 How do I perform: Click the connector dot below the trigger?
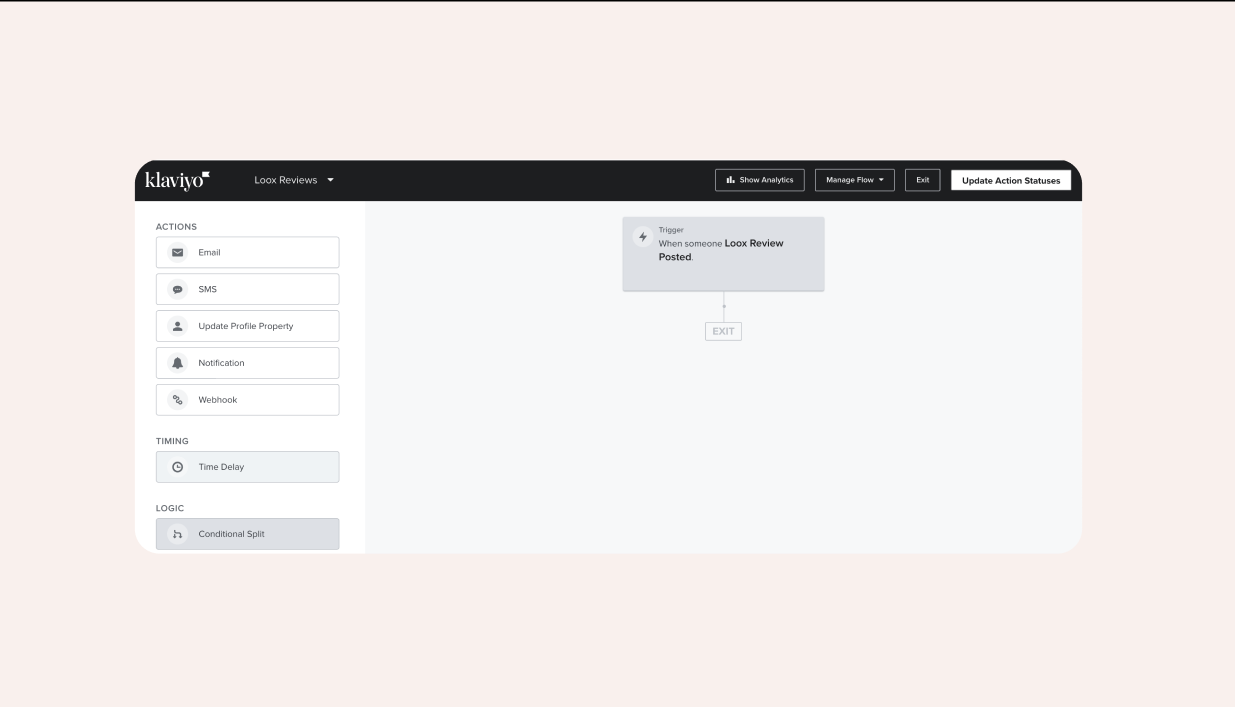point(724,305)
